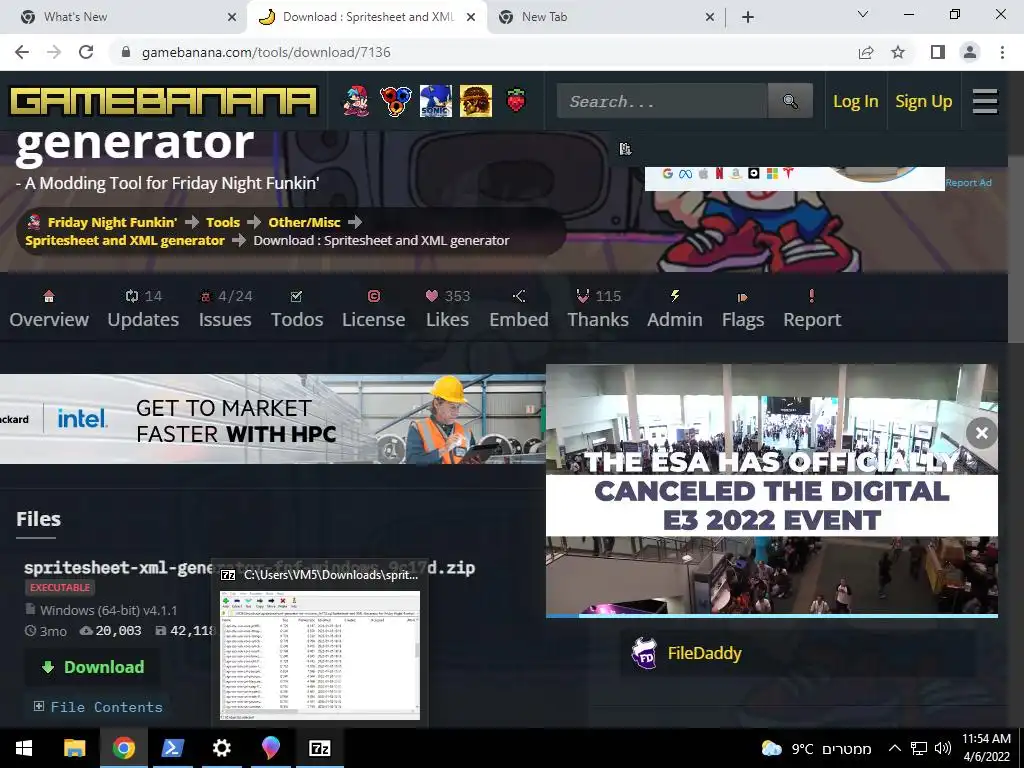Screen dimensions: 1024x768
Task: Open the Tools breadcrumb link
Action: [x=223, y=222]
